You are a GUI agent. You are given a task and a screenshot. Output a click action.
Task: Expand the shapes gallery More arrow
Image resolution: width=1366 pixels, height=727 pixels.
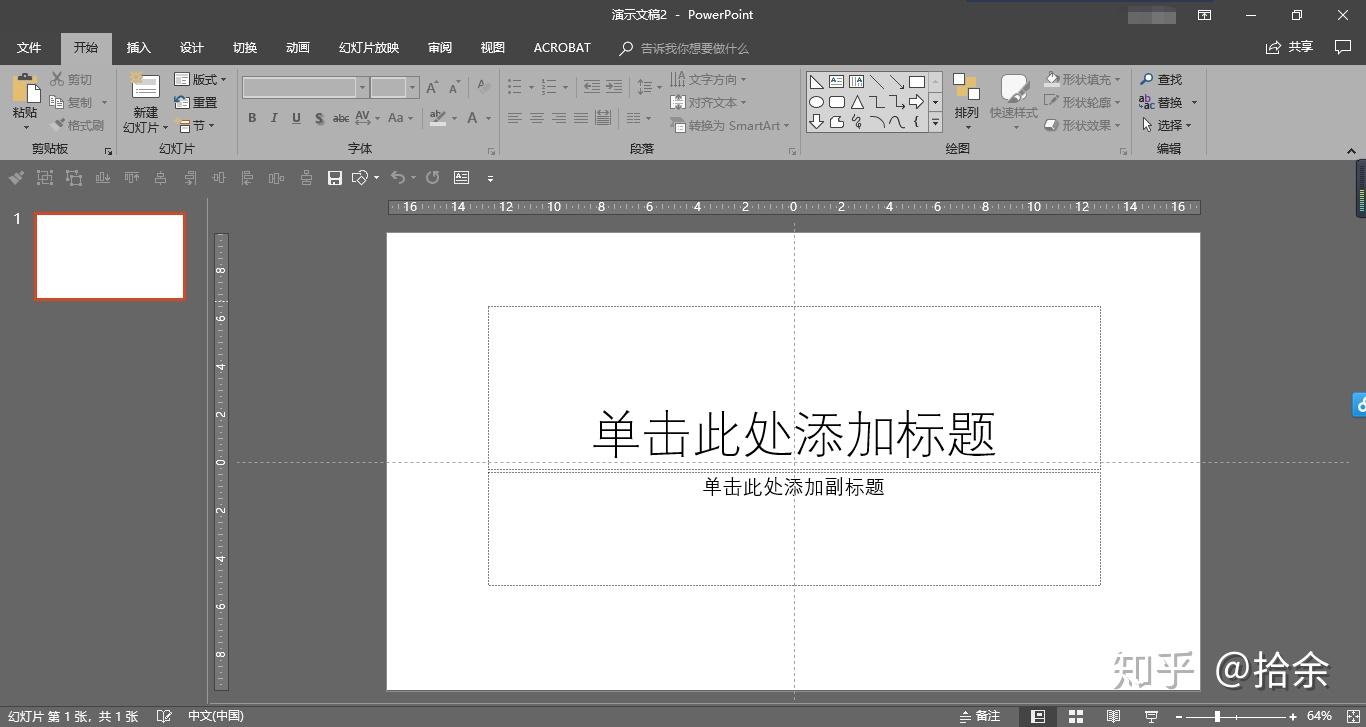[x=936, y=122]
